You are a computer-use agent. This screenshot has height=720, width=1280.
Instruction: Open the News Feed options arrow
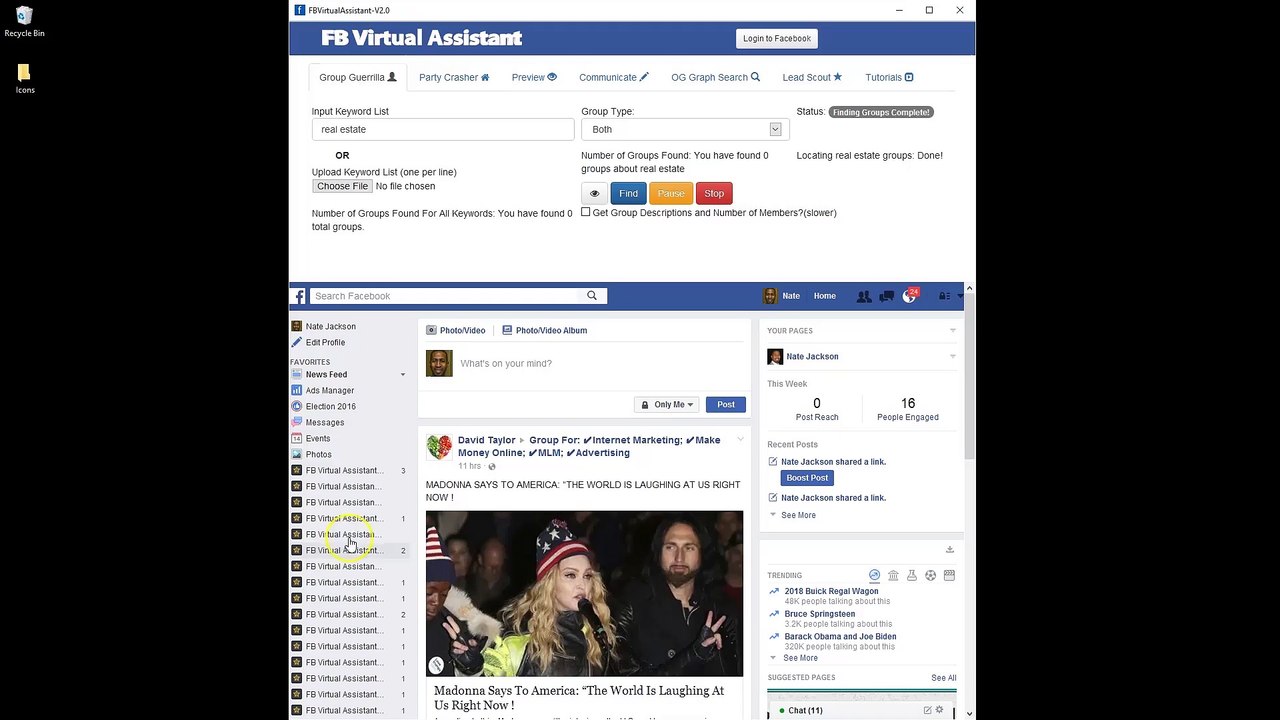(403, 375)
